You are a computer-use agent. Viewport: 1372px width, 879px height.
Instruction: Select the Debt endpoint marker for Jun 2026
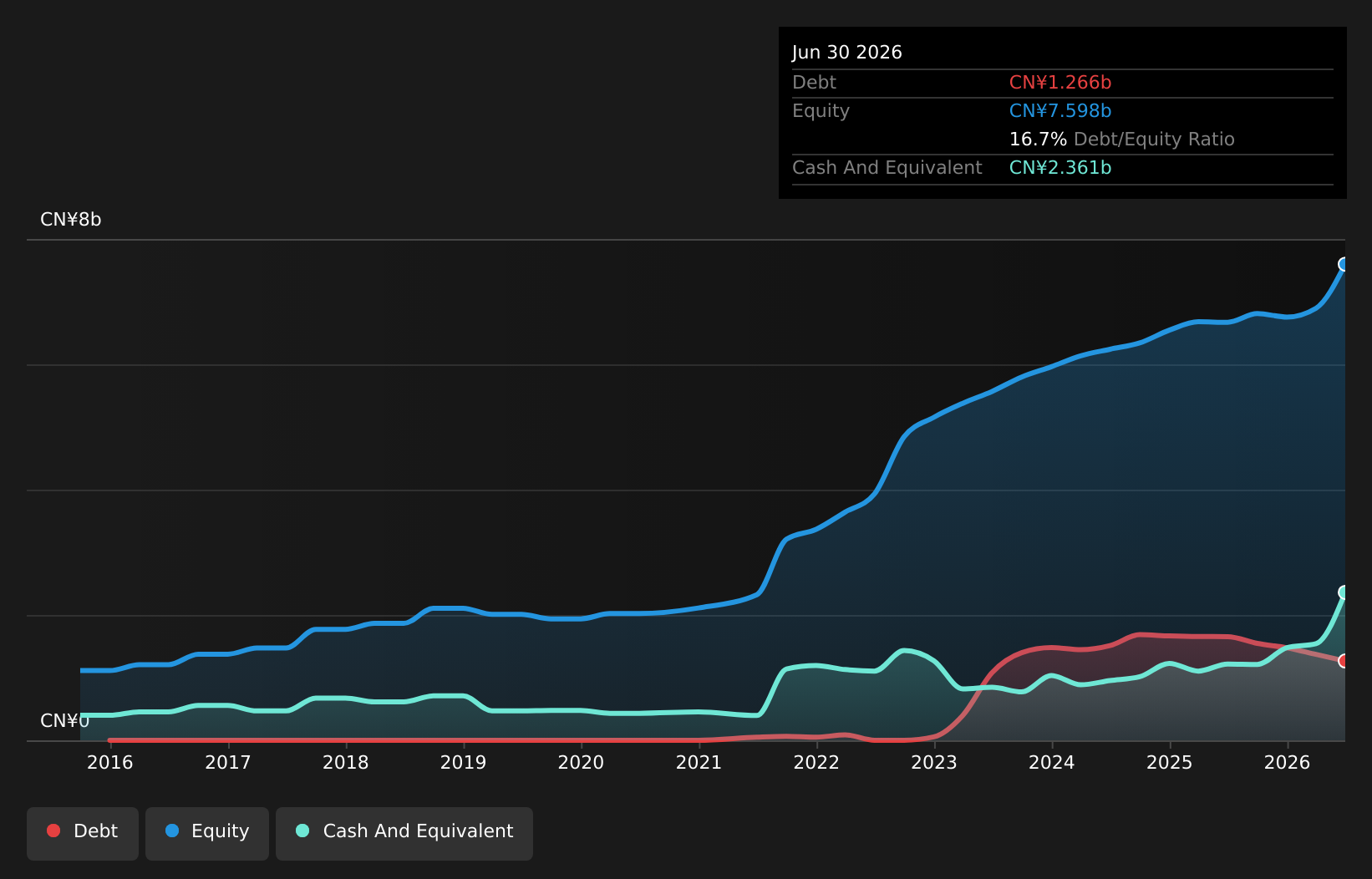click(1344, 661)
